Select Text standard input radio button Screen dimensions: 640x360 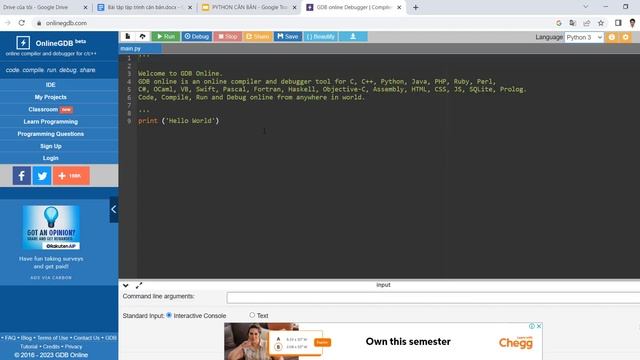coord(252,315)
